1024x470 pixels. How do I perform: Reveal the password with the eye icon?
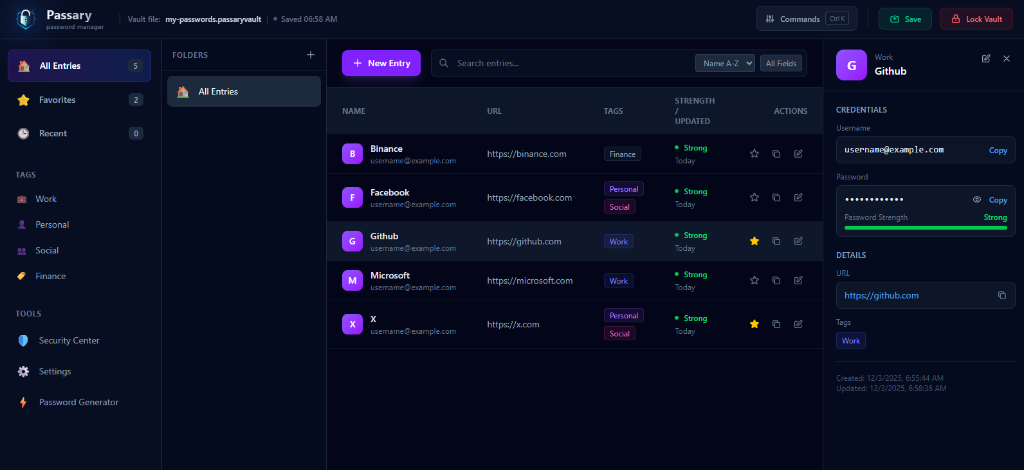[x=977, y=200]
